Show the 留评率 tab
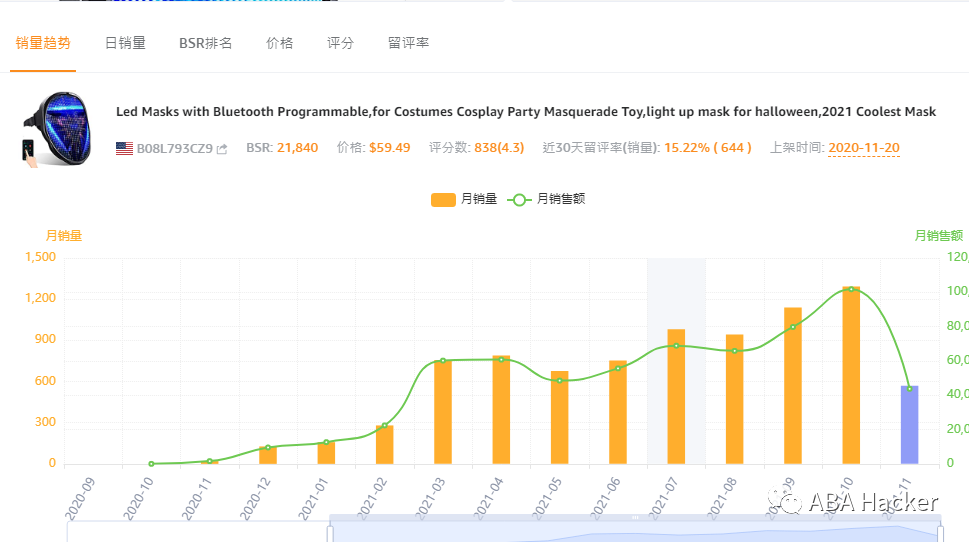The width and height of the screenshot is (969, 542). [x=408, y=43]
